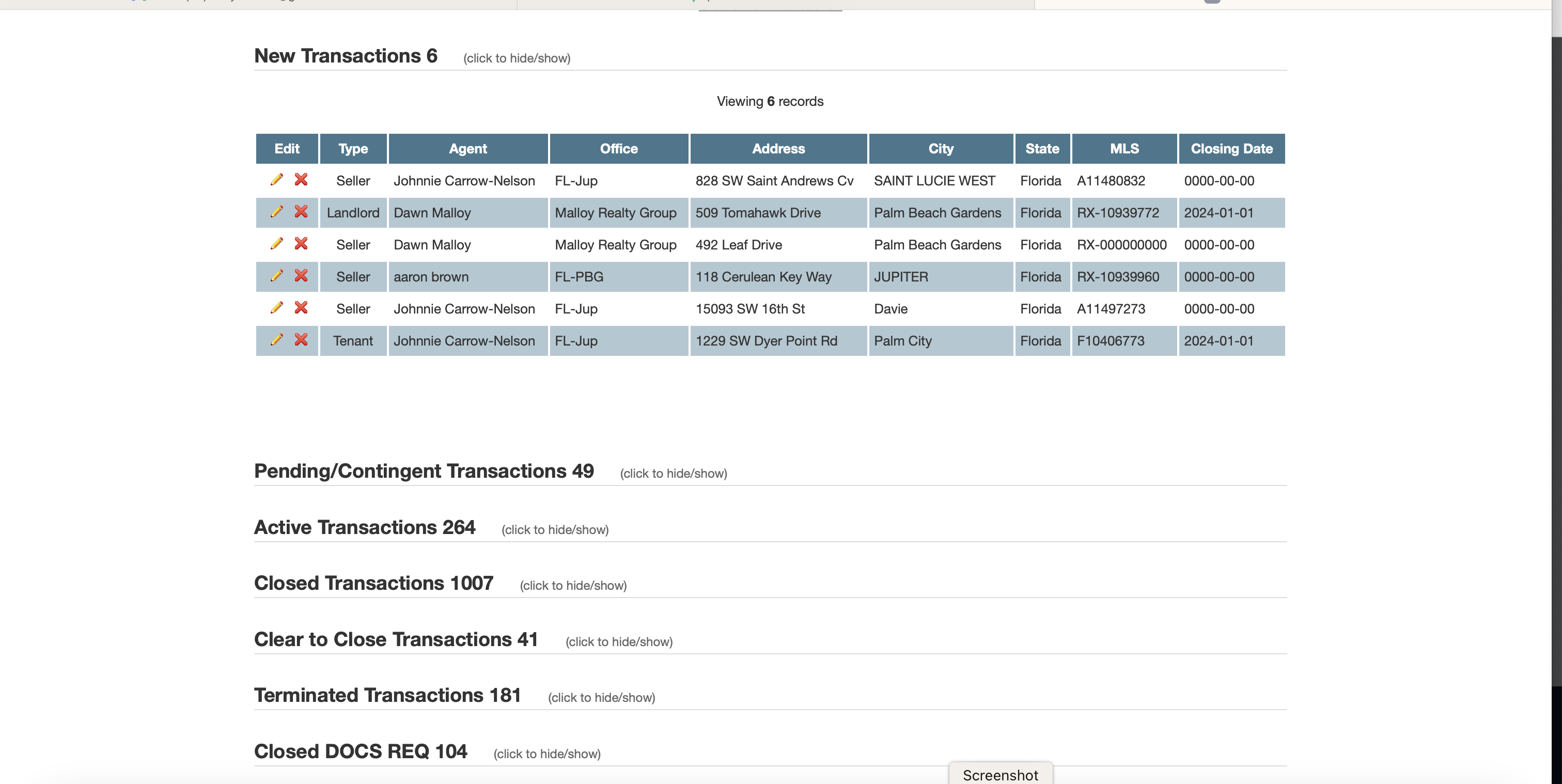Click MLS number RX-10939772
This screenshot has width=1562, height=784.
(x=1118, y=213)
